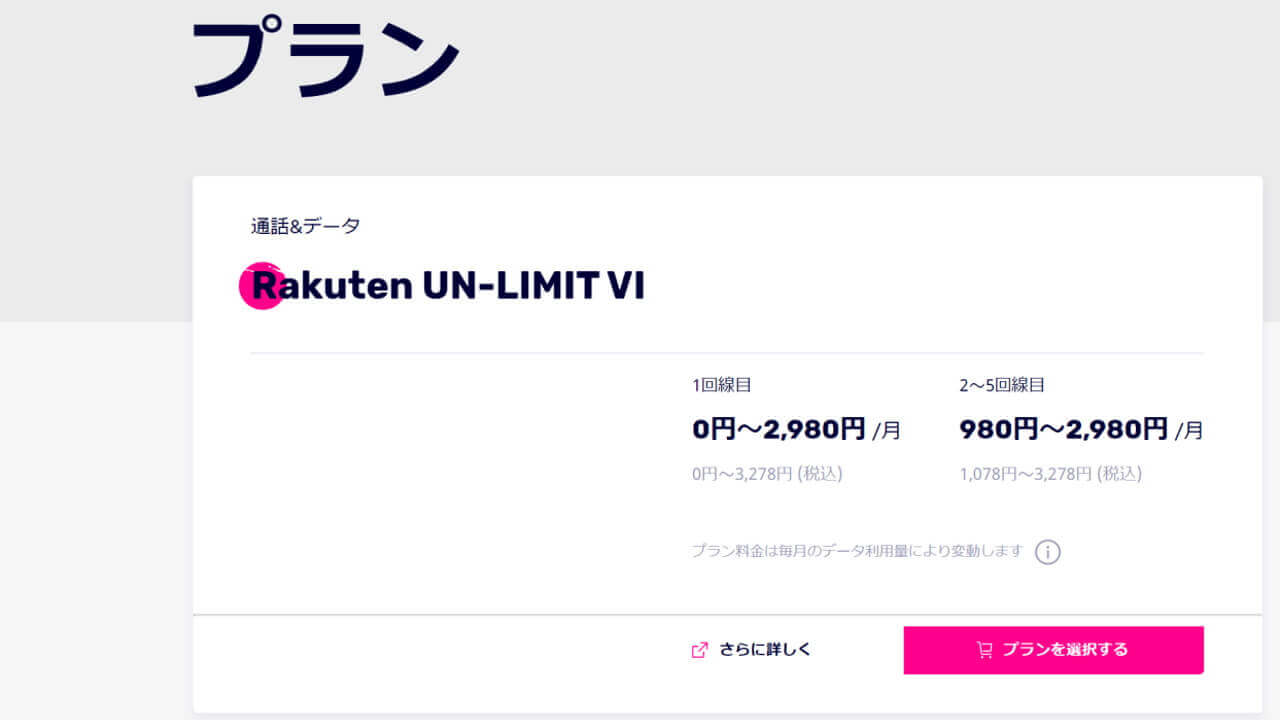The height and width of the screenshot is (720, 1280).
Task: Open the さらに詳しく details link
Action: click(765, 650)
